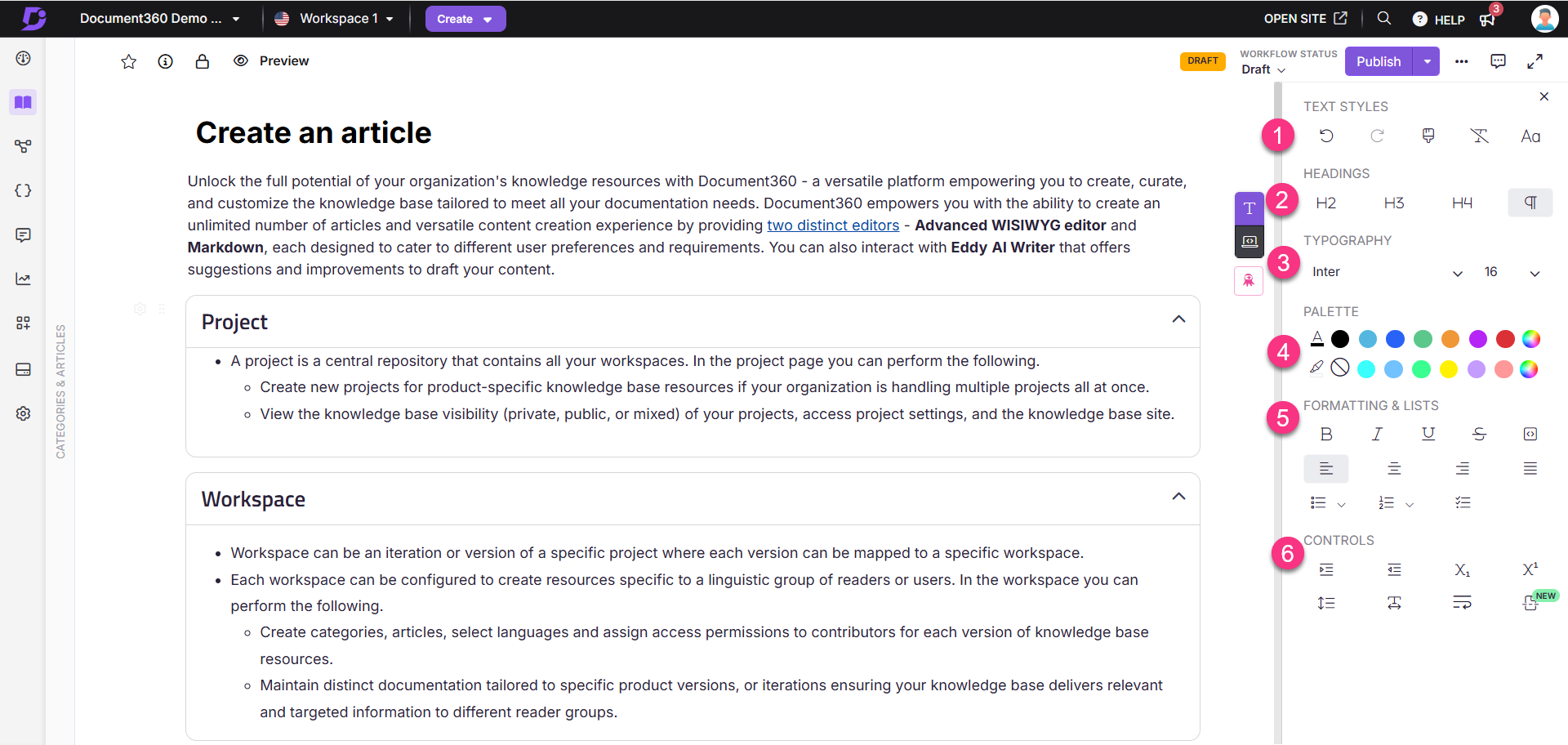Select the no-highlight color option
Screen dimensions: 1568x745
pos(1340,368)
